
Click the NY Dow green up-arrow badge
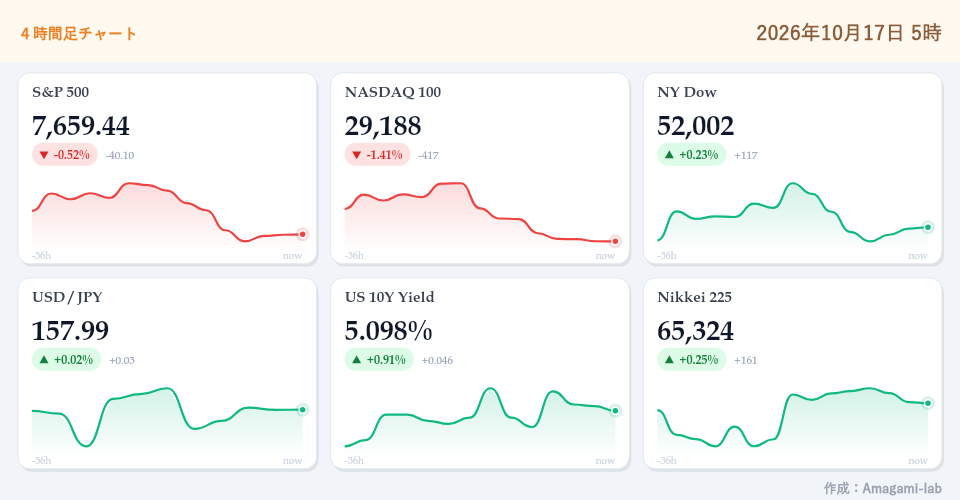point(691,155)
